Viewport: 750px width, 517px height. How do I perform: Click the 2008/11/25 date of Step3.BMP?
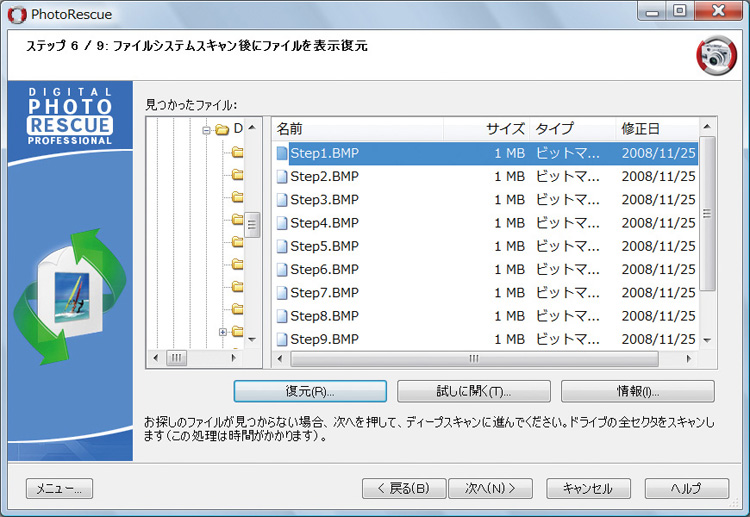[658, 200]
